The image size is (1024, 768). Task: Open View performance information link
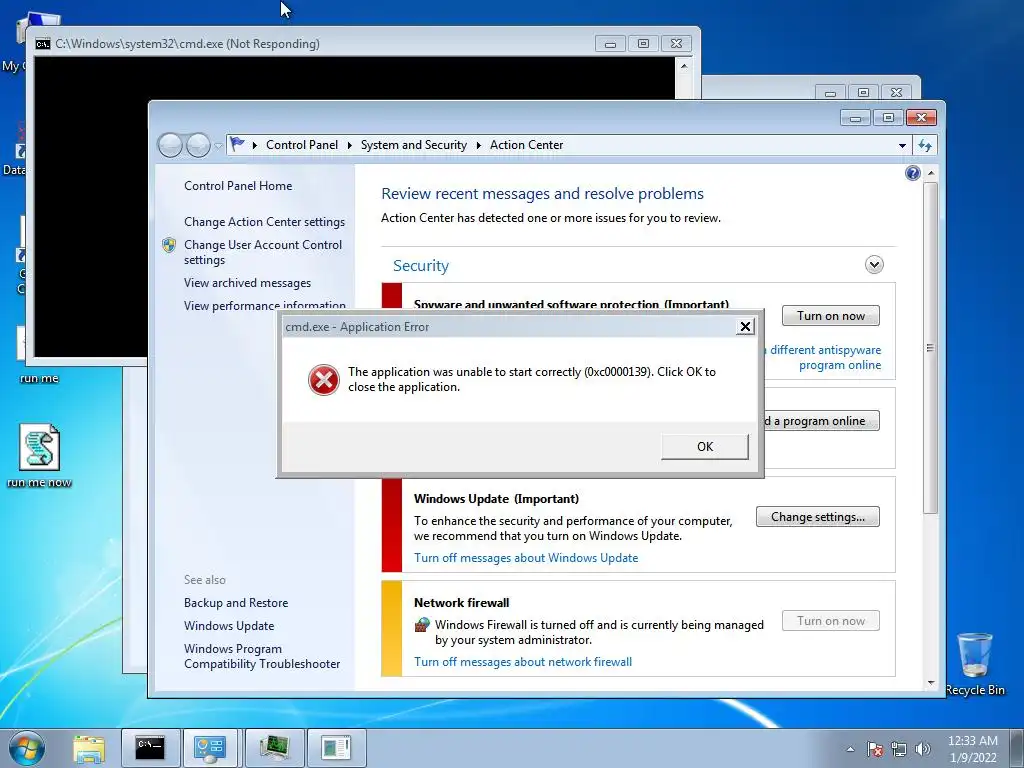pyautogui.click(x=264, y=305)
